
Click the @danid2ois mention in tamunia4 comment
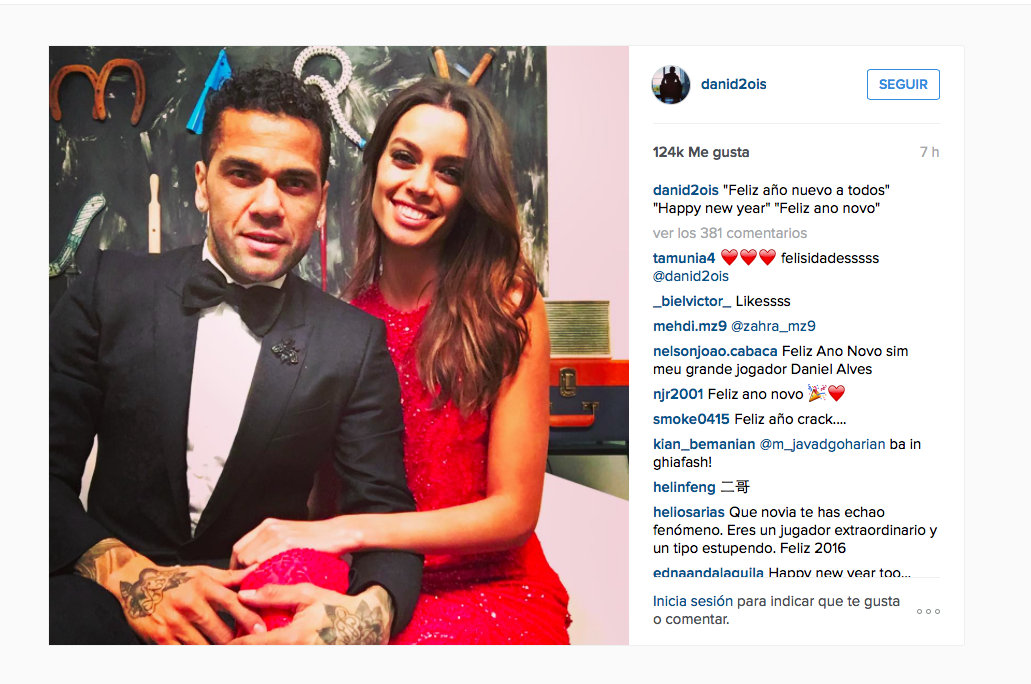[x=690, y=276]
